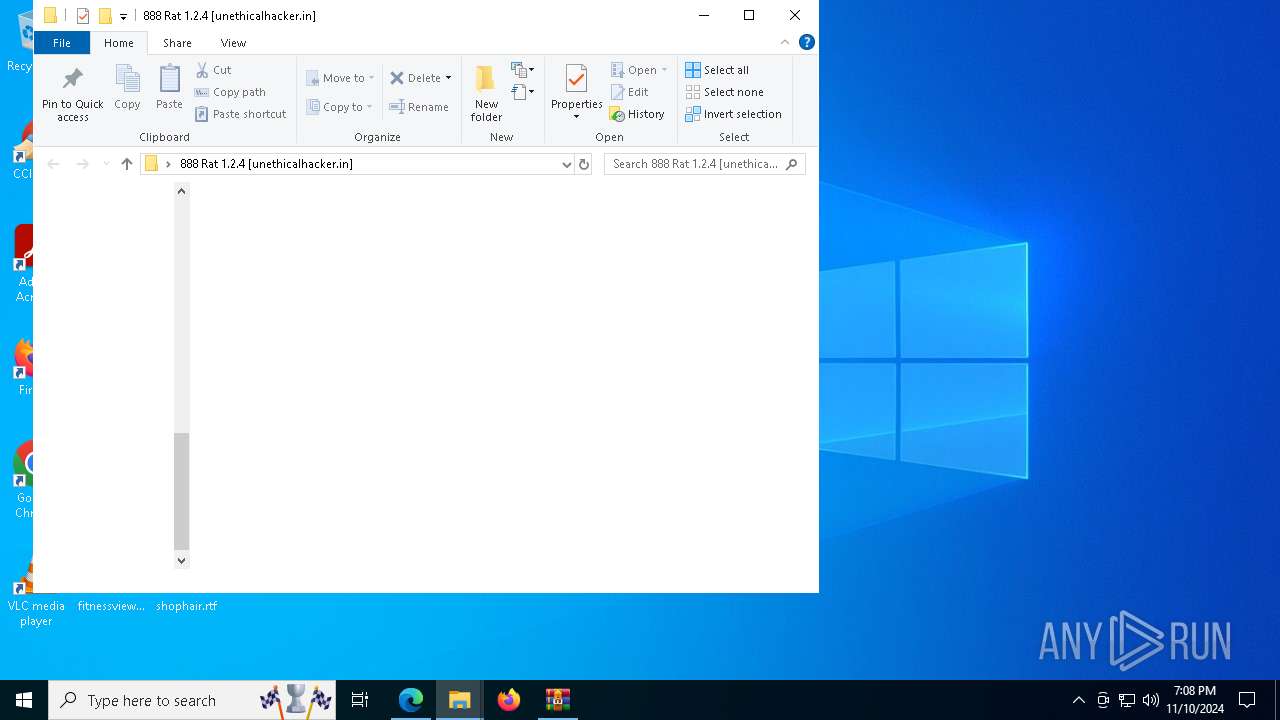This screenshot has width=1280, height=720.
Task: Click the Edit ribbon button
Action: (630, 92)
